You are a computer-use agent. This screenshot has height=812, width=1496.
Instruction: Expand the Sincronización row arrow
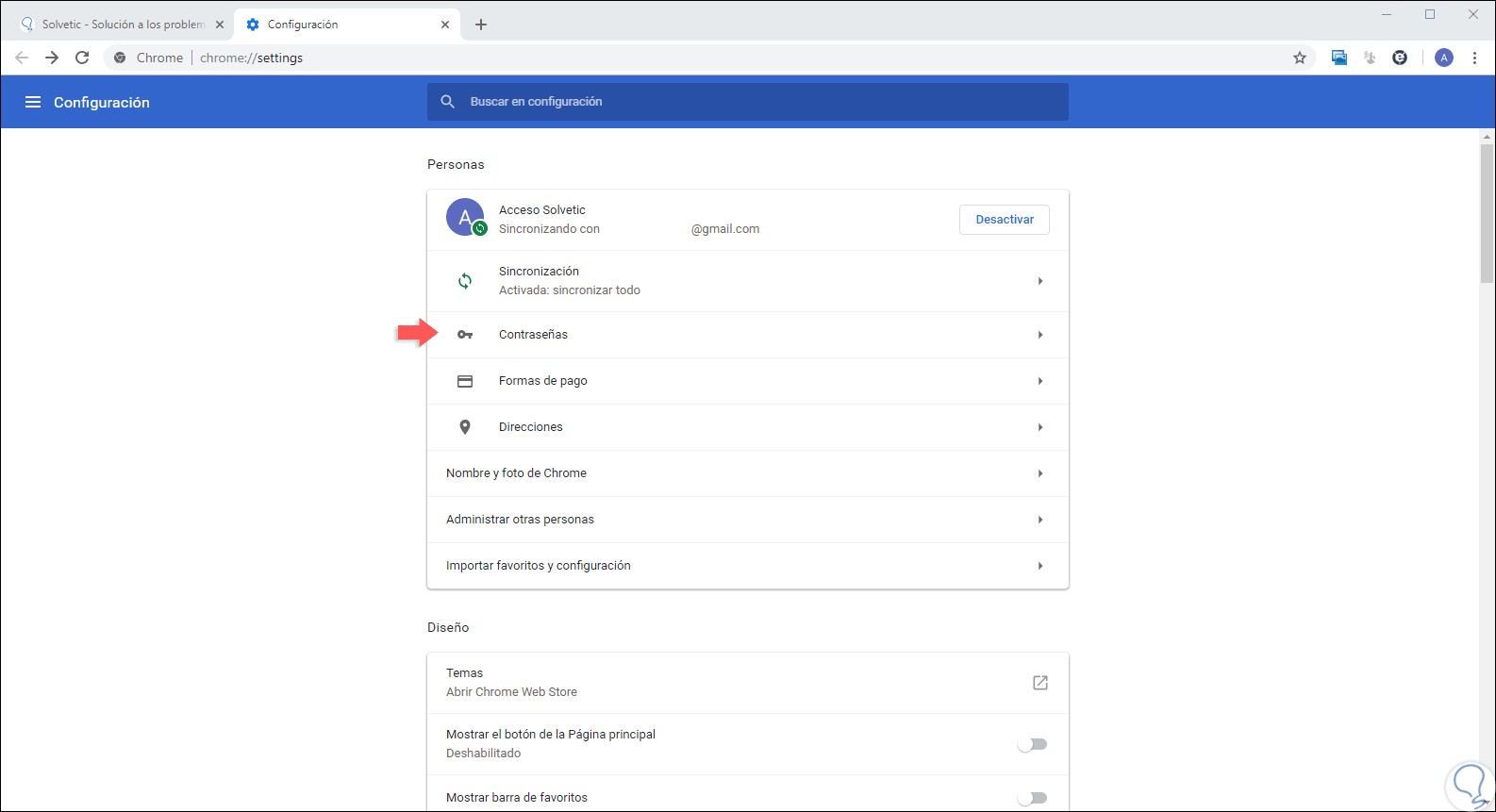1040,281
